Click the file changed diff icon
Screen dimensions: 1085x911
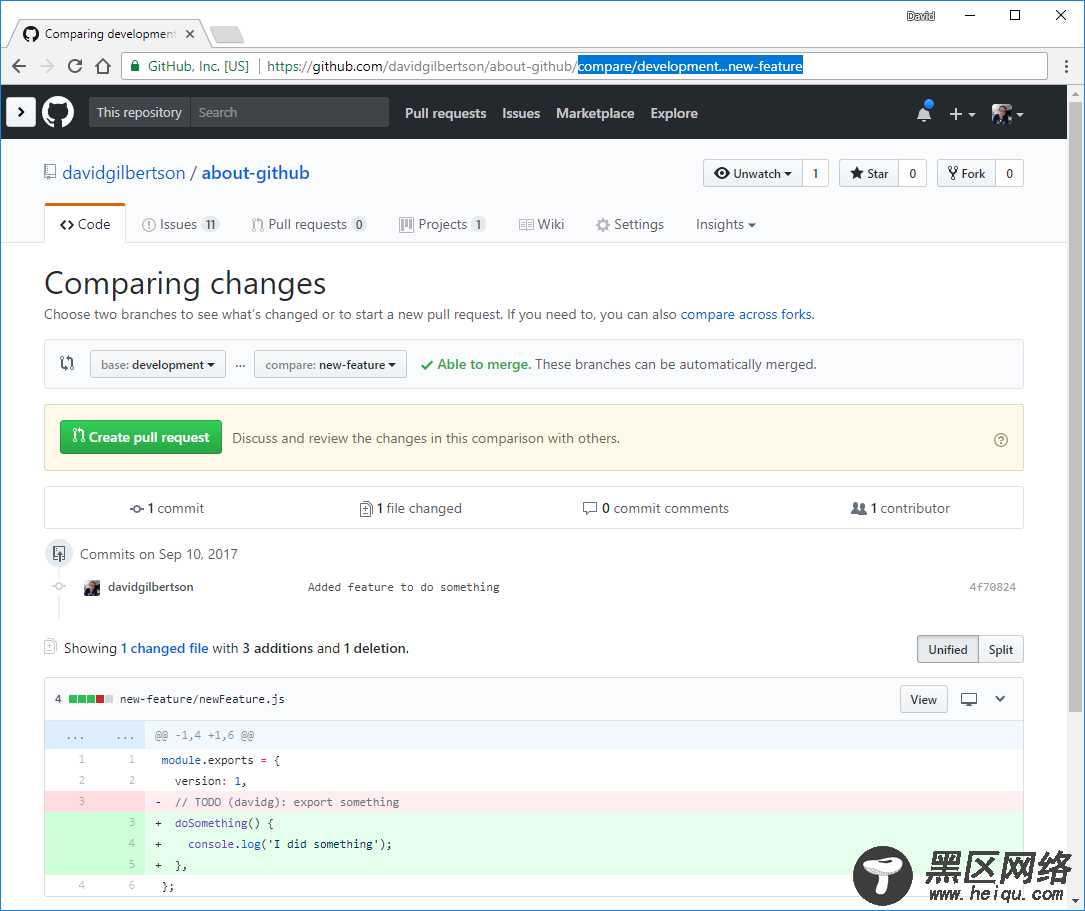pos(366,509)
